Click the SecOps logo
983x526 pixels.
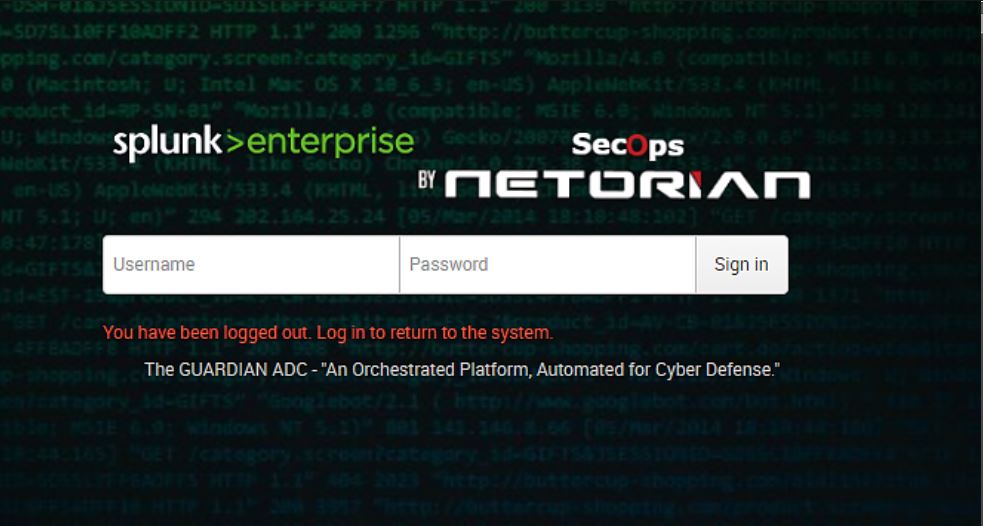[x=628, y=147]
